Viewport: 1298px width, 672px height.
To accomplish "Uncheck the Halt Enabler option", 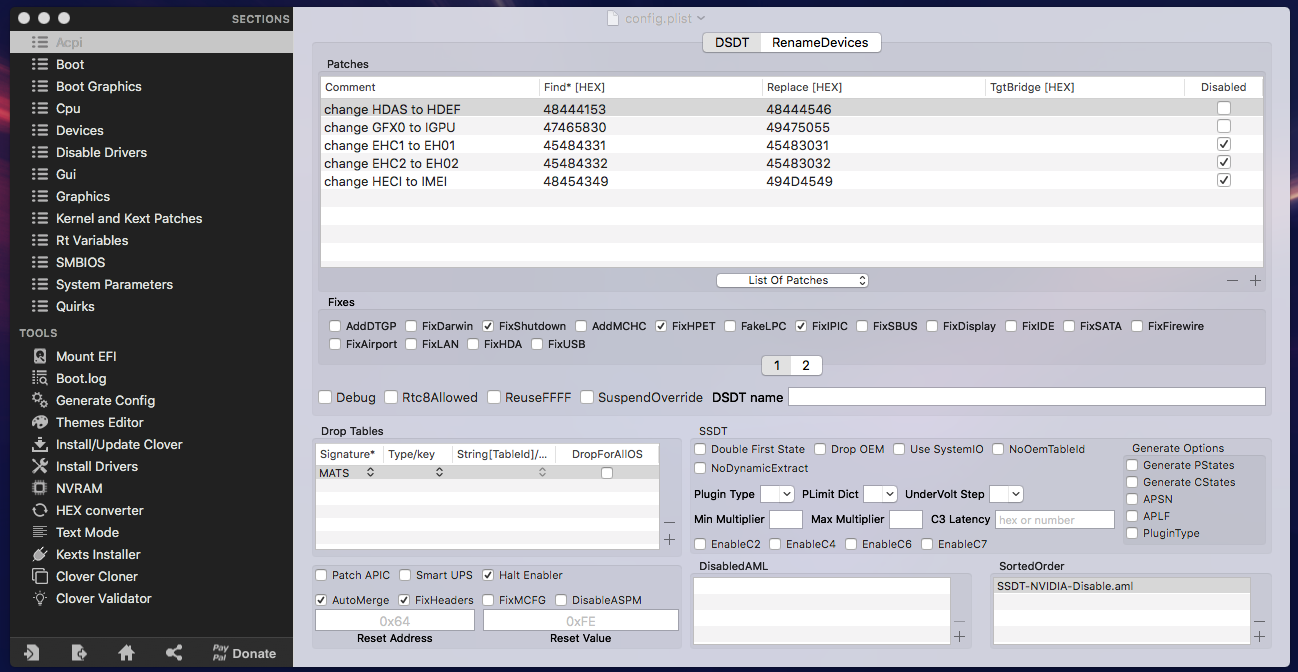I will [x=489, y=575].
